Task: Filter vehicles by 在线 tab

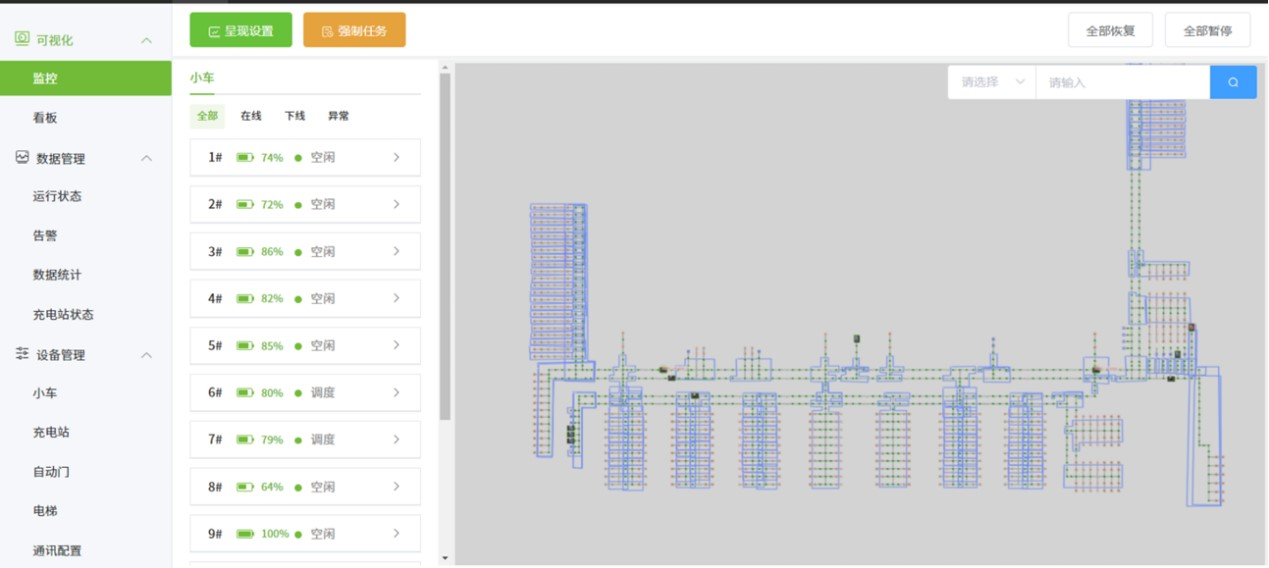Action: (x=251, y=116)
